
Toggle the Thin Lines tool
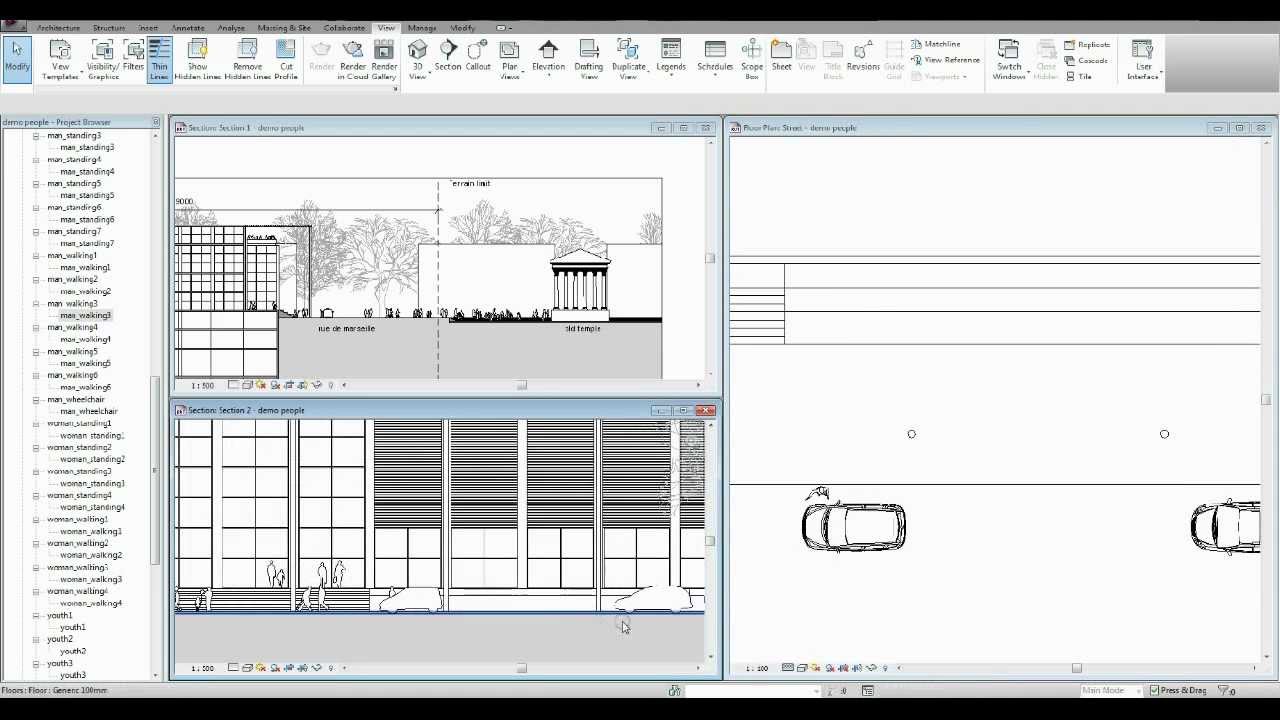tap(159, 59)
